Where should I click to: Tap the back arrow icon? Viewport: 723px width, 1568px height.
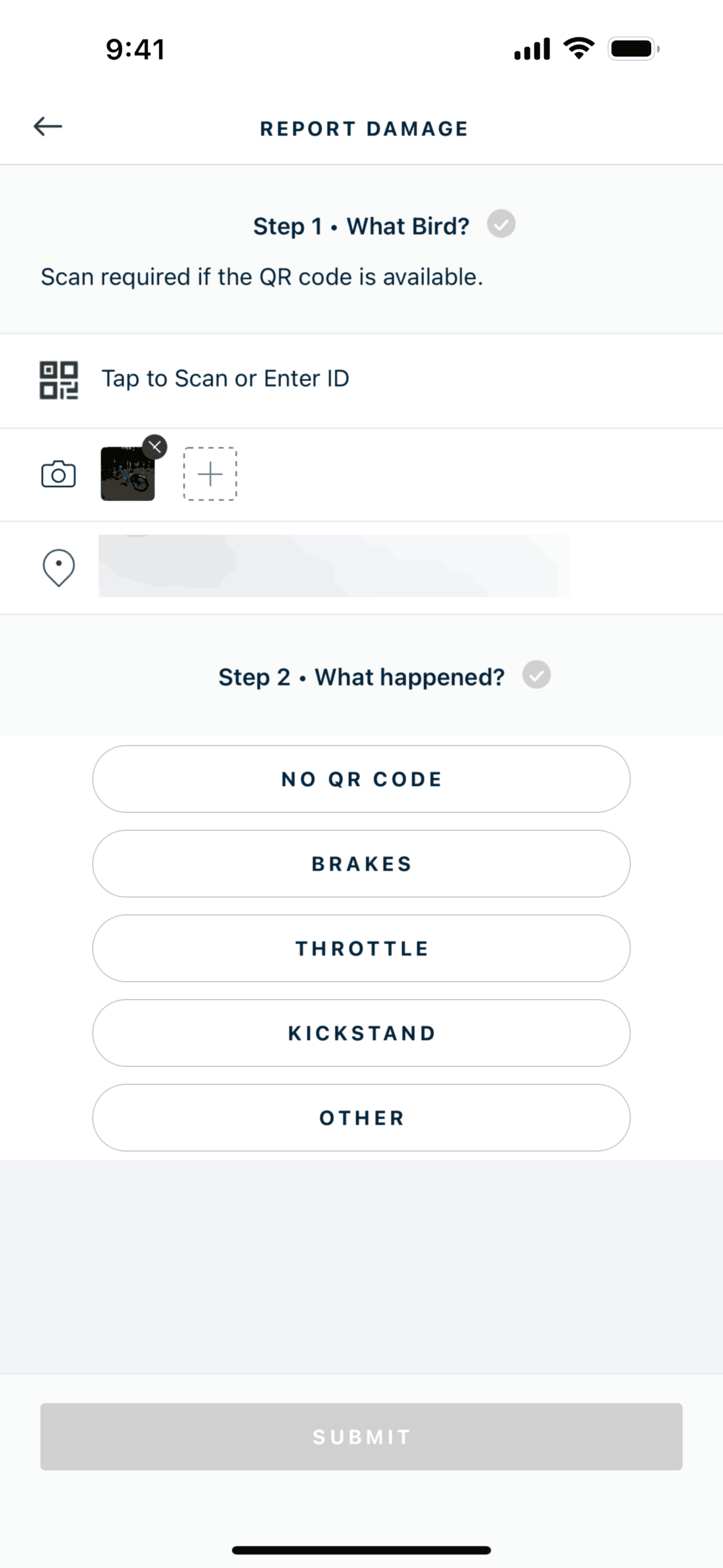(x=48, y=127)
